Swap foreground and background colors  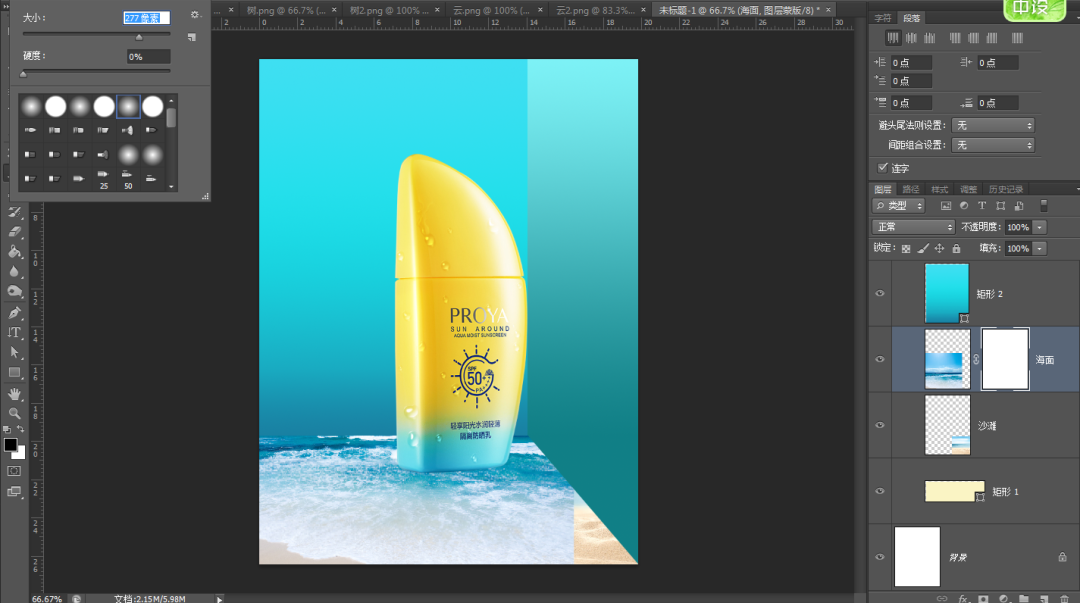21,429
